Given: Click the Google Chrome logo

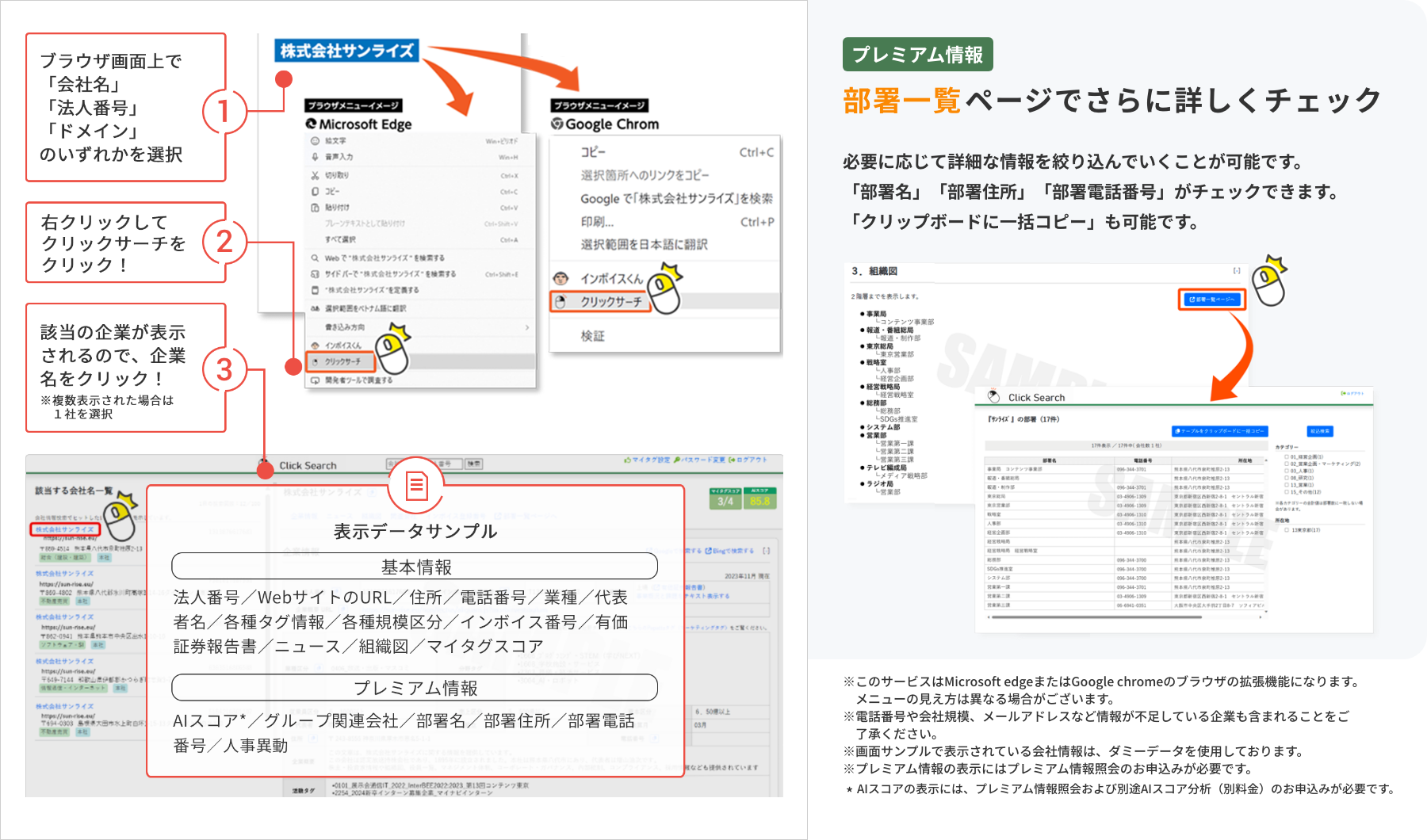Looking at the screenshot, I should pyautogui.click(x=557, y=124).
